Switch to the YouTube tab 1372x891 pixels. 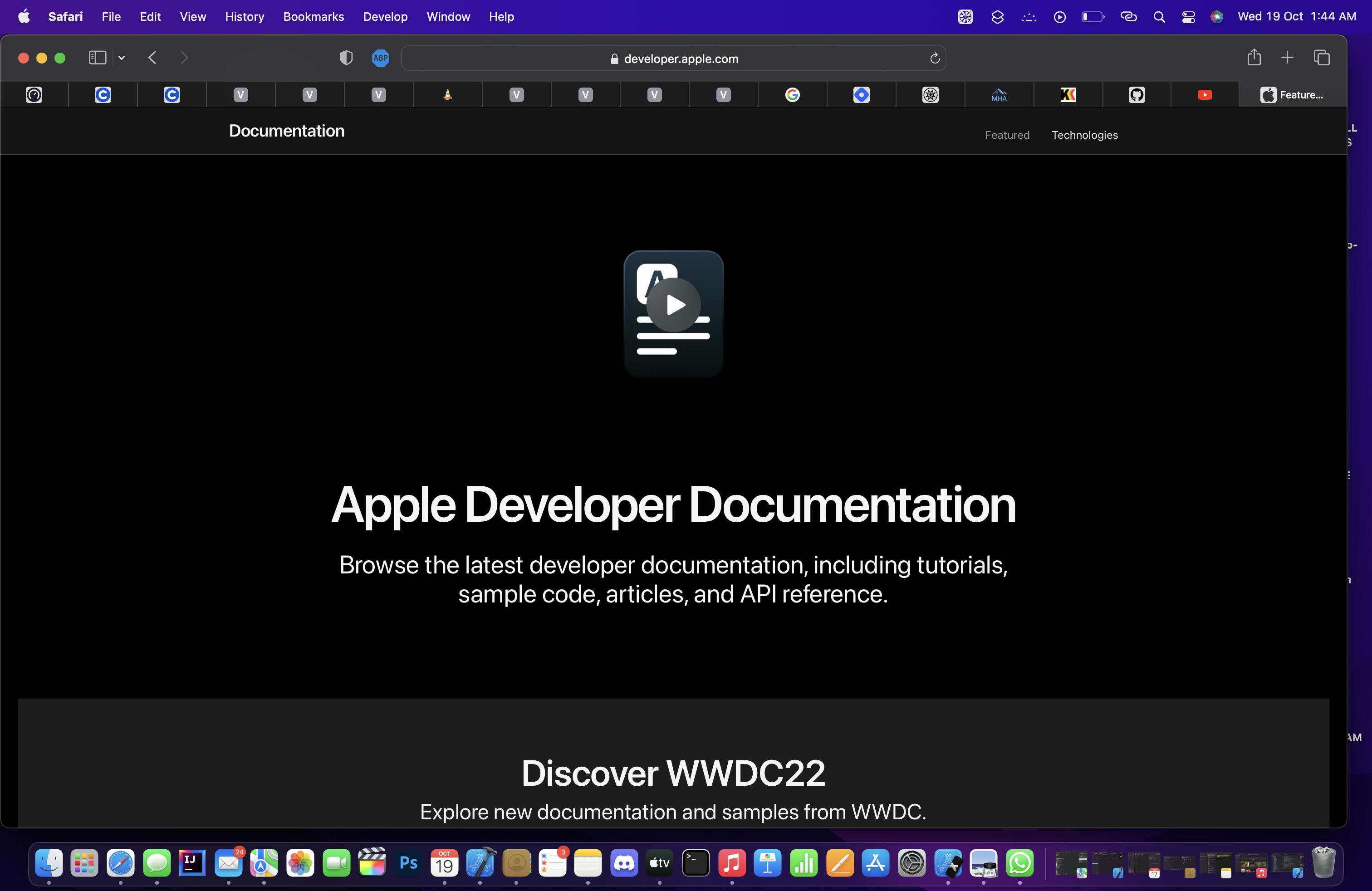pyautogui.click(x=1205, y=95)
